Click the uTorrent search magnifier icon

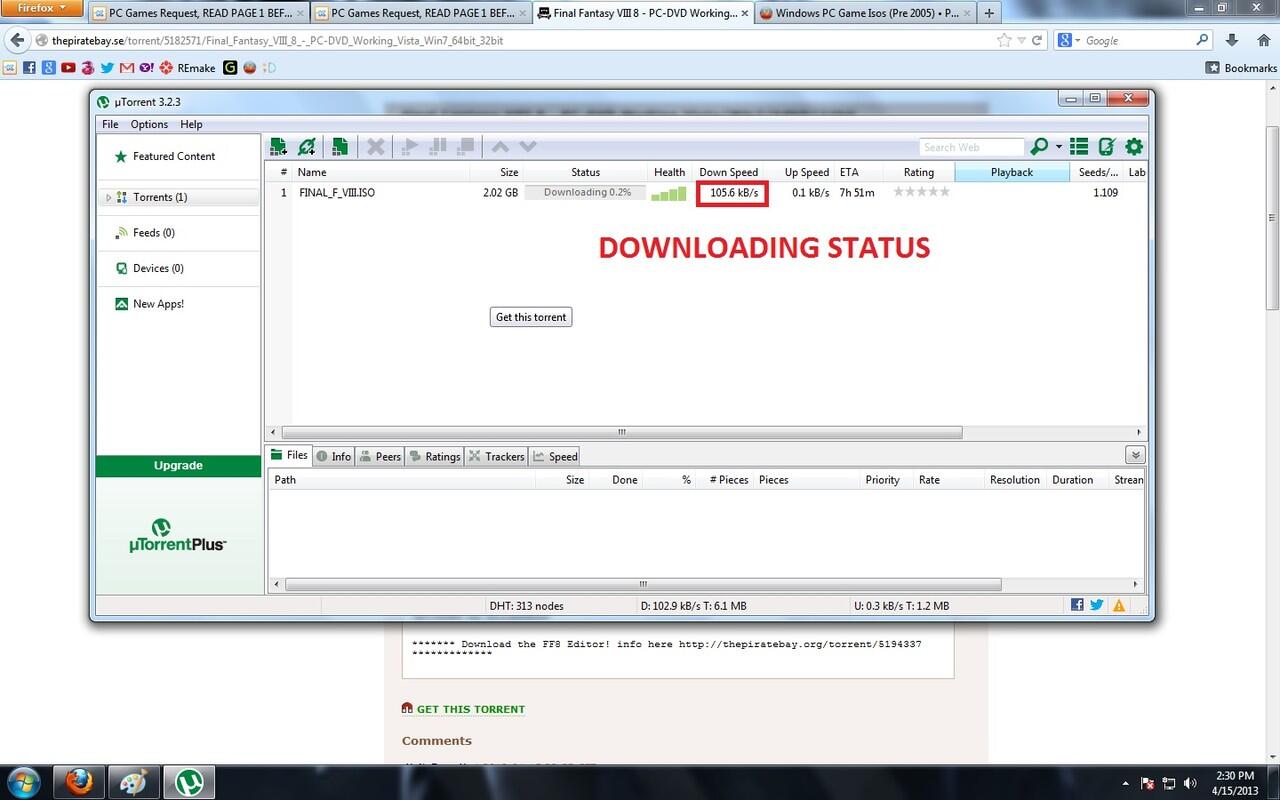[1039, 147]
